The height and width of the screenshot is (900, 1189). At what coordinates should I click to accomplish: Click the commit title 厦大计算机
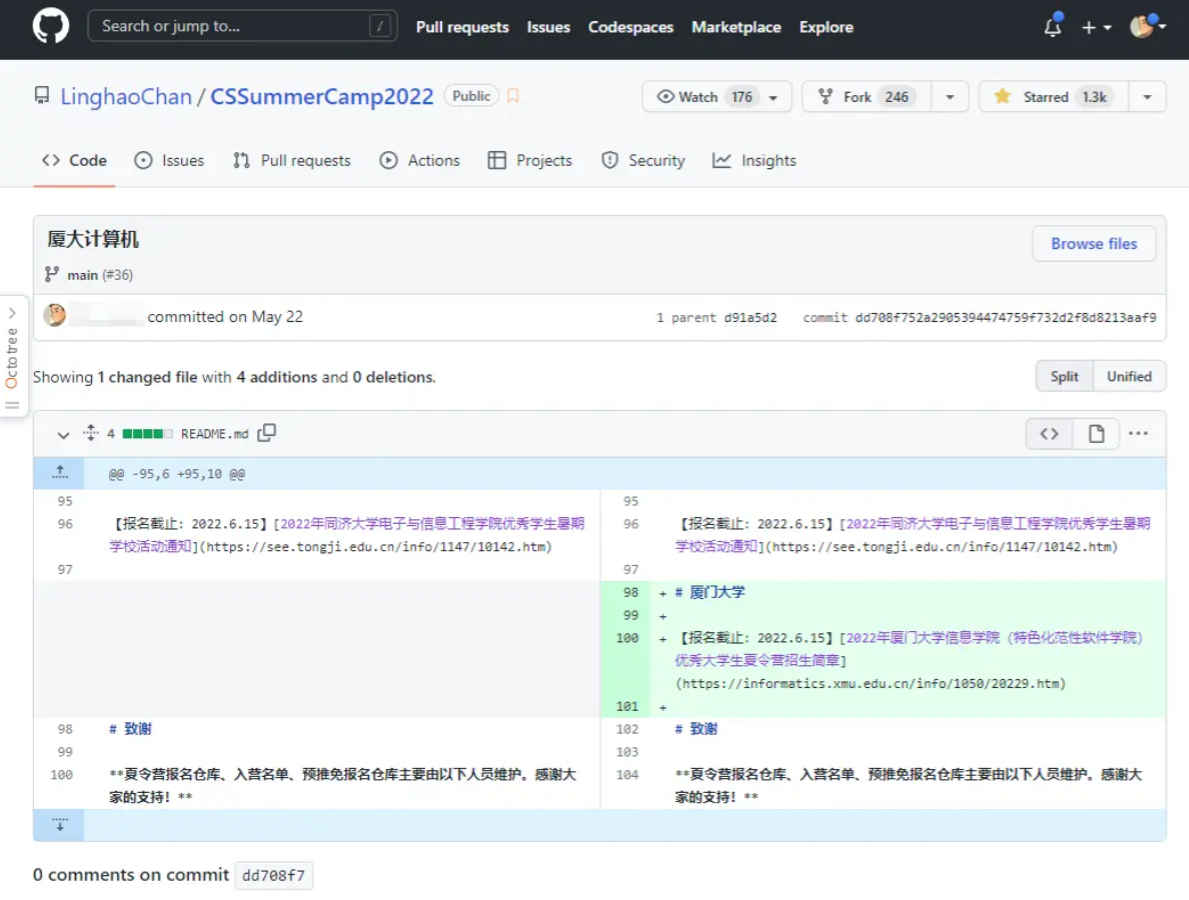coord(93,240)
